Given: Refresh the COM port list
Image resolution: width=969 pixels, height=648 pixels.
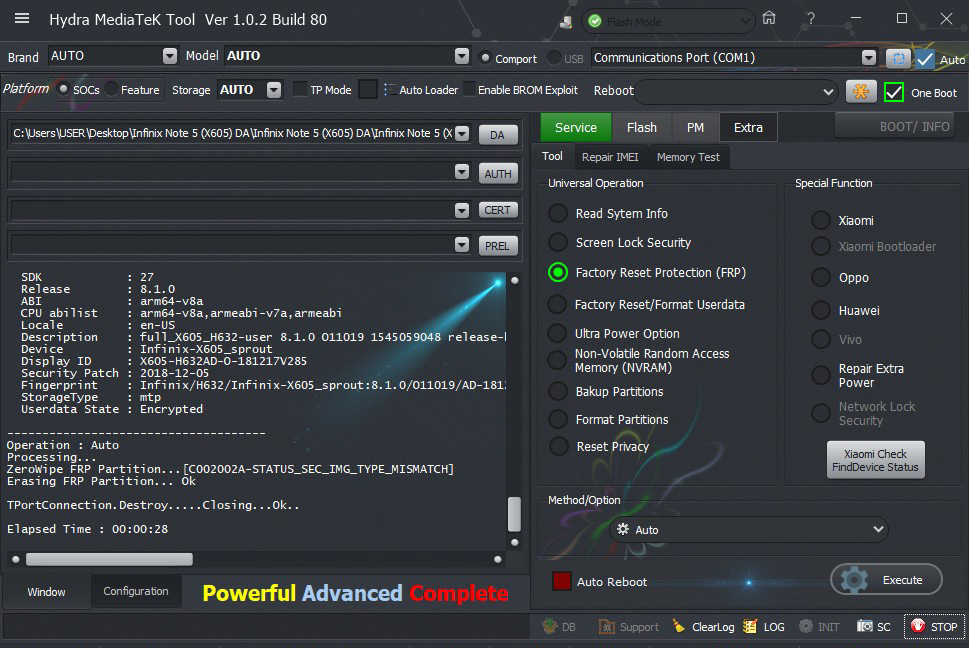Looking at the screenshot, I should point(898,59).
